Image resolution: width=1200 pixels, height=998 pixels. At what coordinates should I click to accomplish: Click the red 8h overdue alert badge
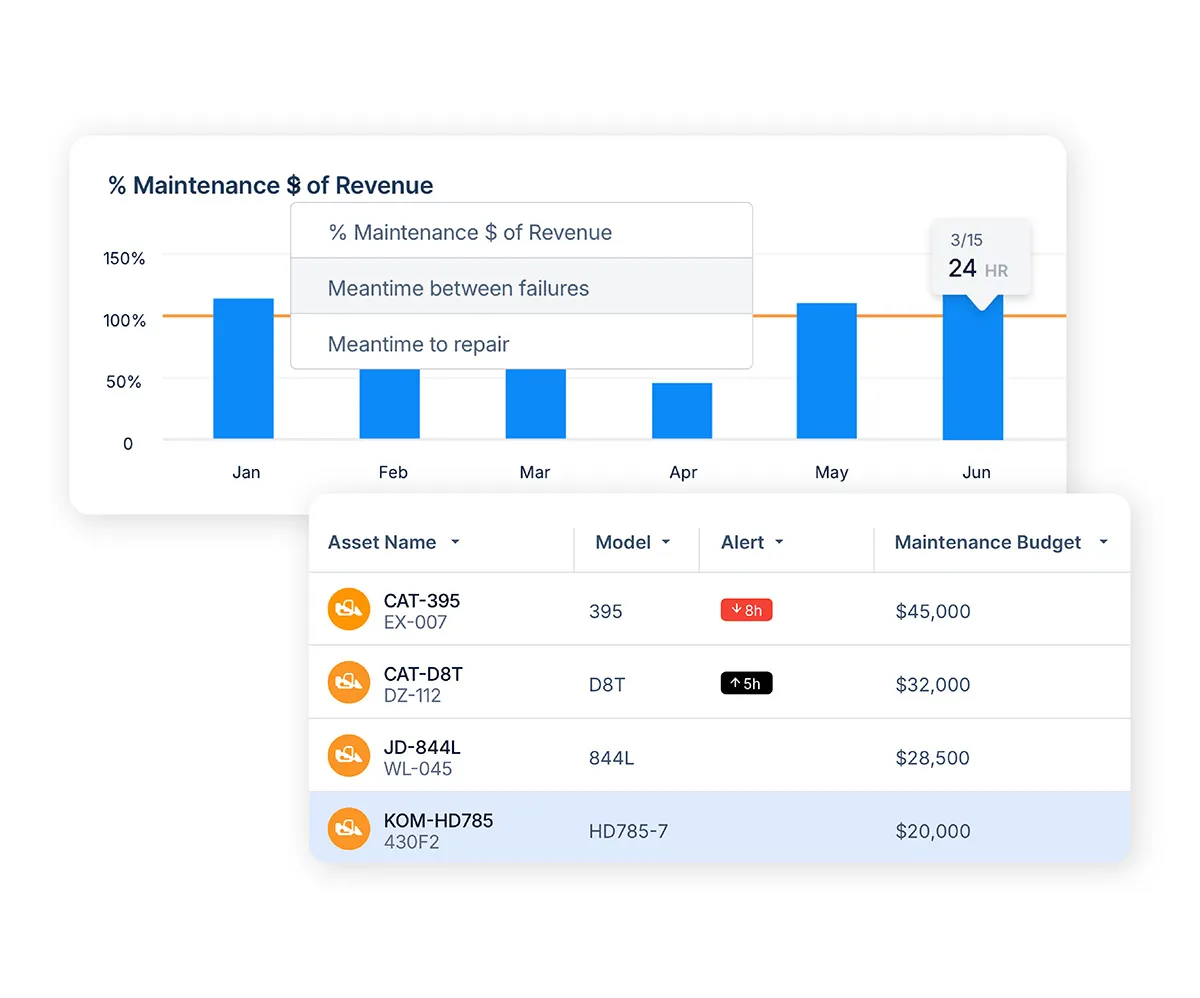pyautogui.click(x=746, y=609)
